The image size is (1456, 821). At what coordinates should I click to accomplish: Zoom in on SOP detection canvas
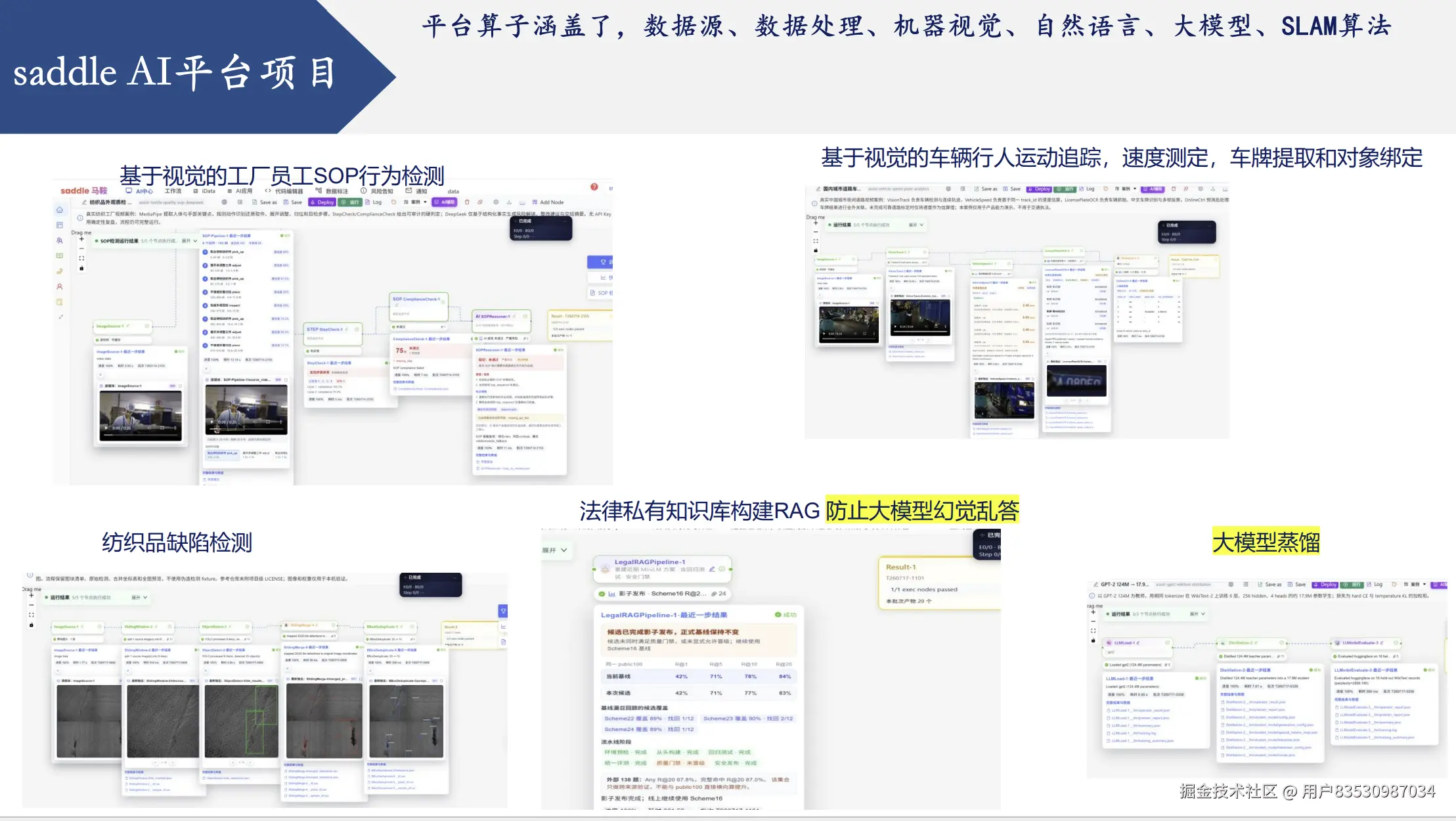tap(81, 239)
